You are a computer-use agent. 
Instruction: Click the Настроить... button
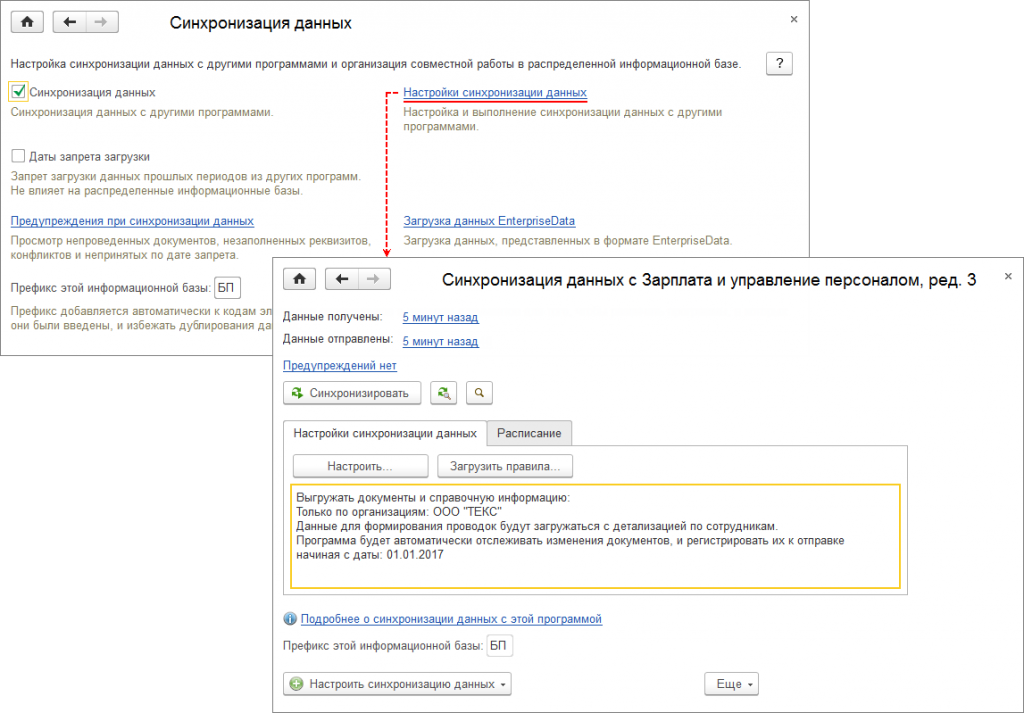pyautogui.click(x=360, y=466)
